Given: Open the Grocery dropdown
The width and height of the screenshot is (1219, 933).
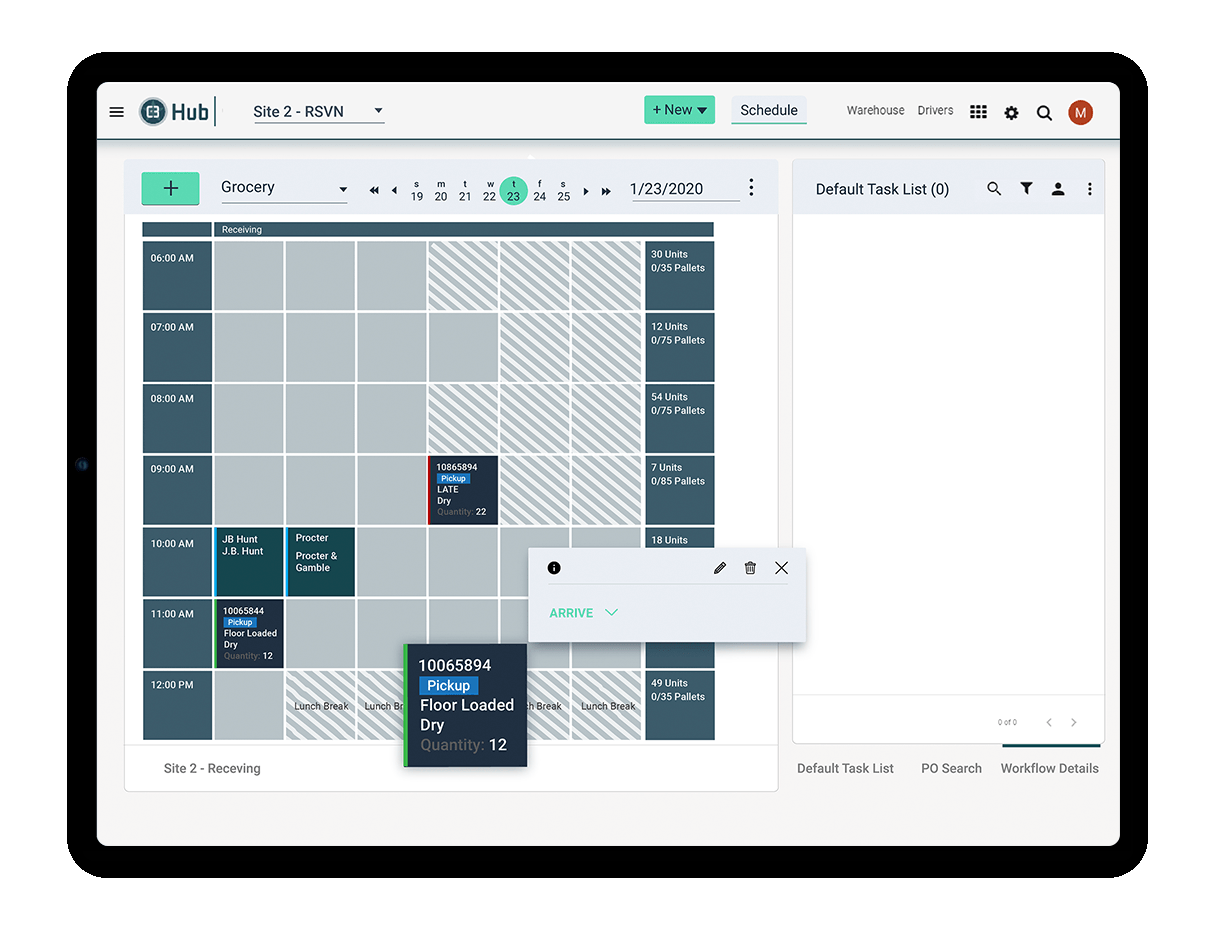Looking at the screenshot, I should click(284, 188).
